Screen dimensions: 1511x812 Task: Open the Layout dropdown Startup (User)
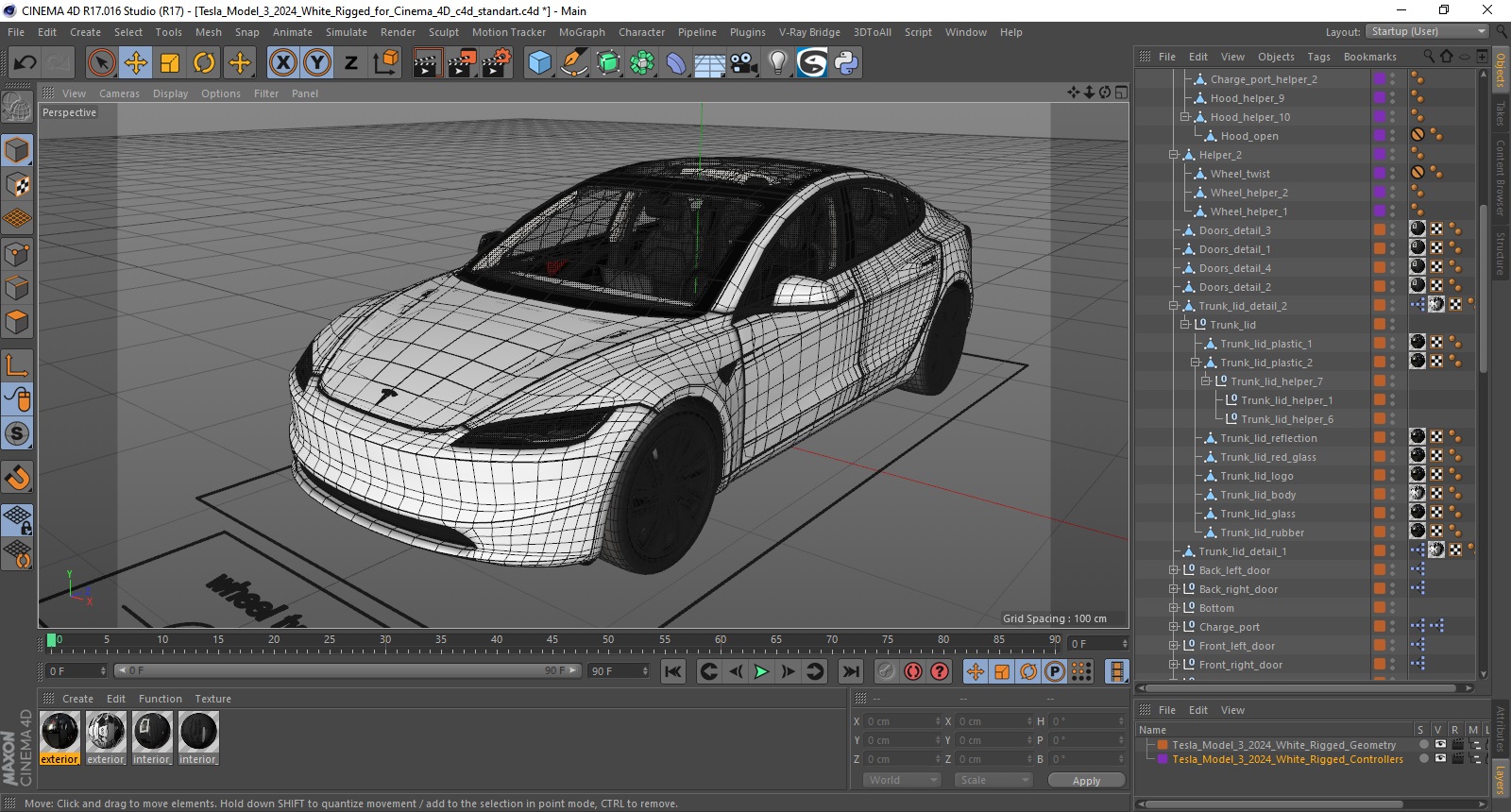(1428, 31)
